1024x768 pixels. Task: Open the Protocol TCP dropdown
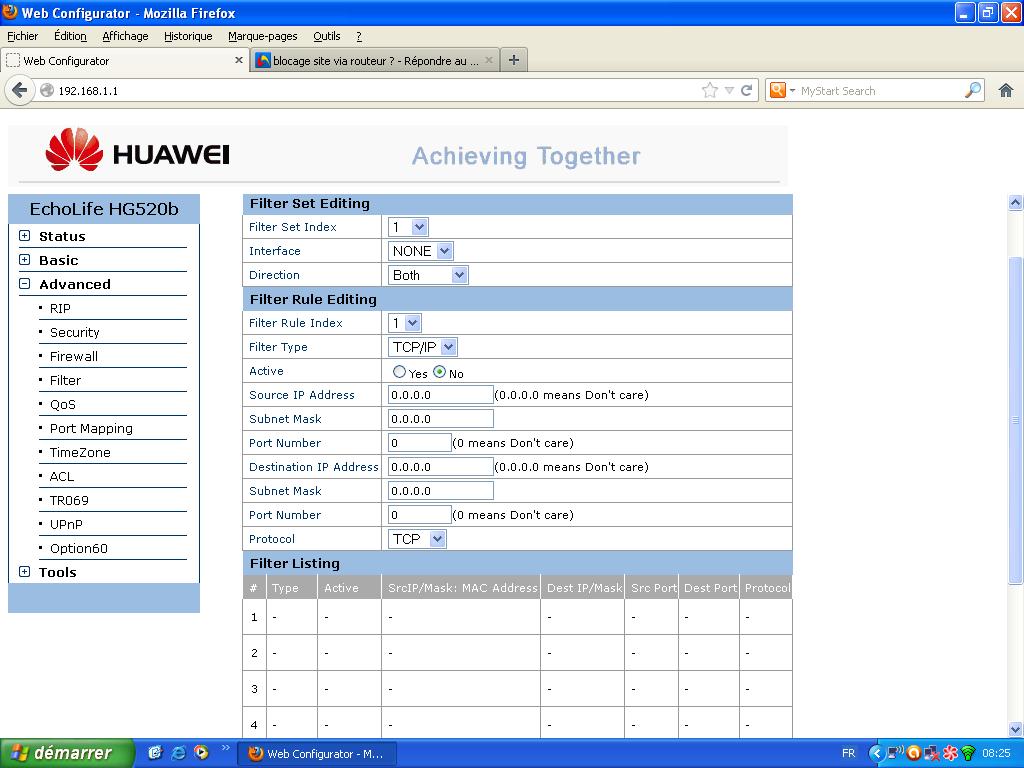tap(417, 539)
